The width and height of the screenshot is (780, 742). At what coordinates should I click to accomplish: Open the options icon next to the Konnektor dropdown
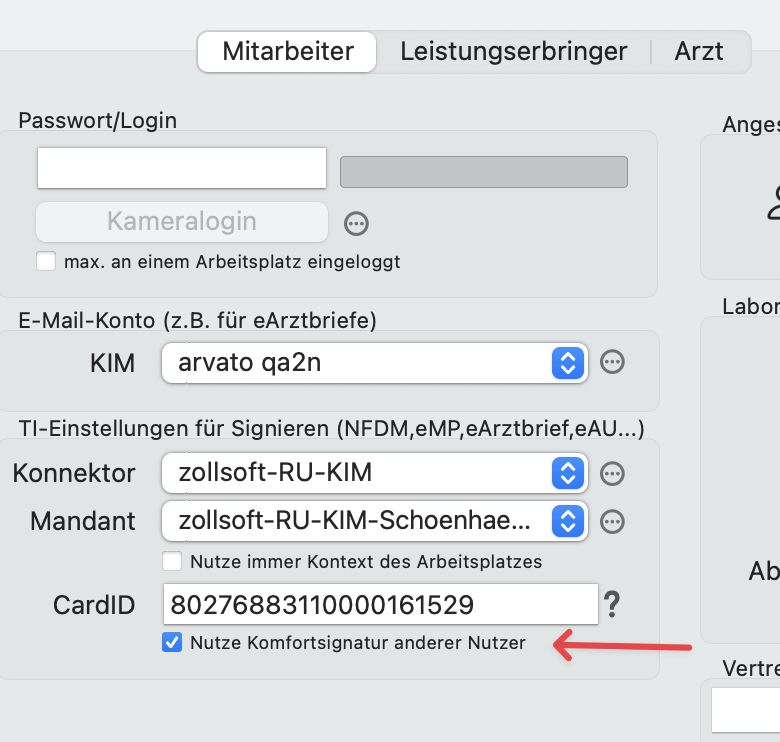tap(612, 473)
